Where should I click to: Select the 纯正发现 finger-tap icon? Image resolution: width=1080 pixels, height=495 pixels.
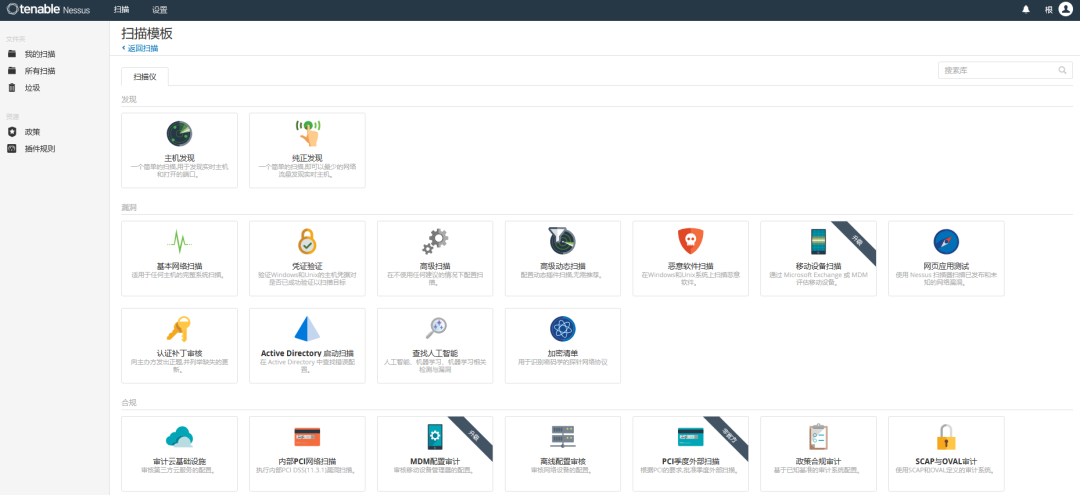(307, 133)
